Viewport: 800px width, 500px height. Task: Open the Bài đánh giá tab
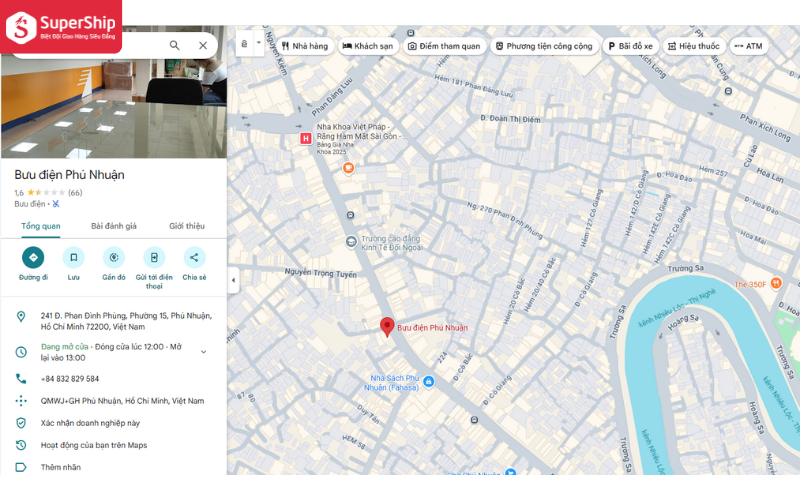point(114,226)
